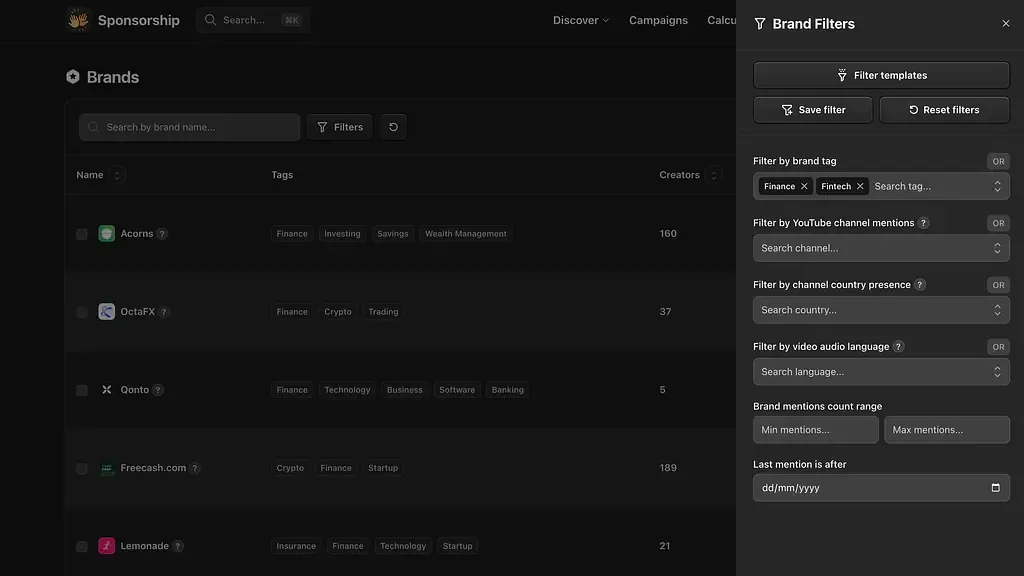The width and height of the screenshot is (1024, 576).
Task: Toggle OR mode for video audio language
Action: pyautogui.click(x=998, y=347)
